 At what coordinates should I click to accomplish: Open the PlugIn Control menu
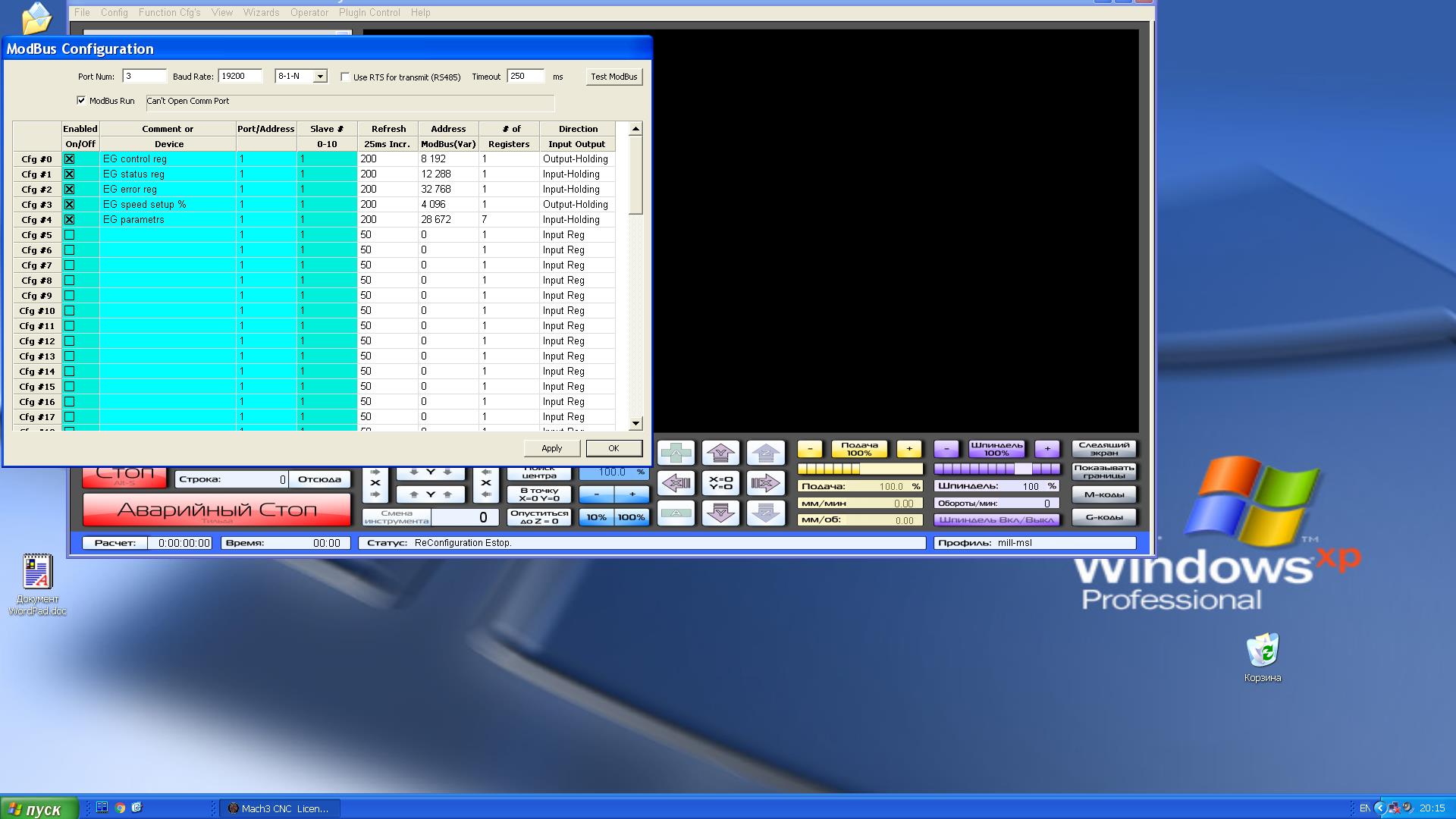[369, 12]
